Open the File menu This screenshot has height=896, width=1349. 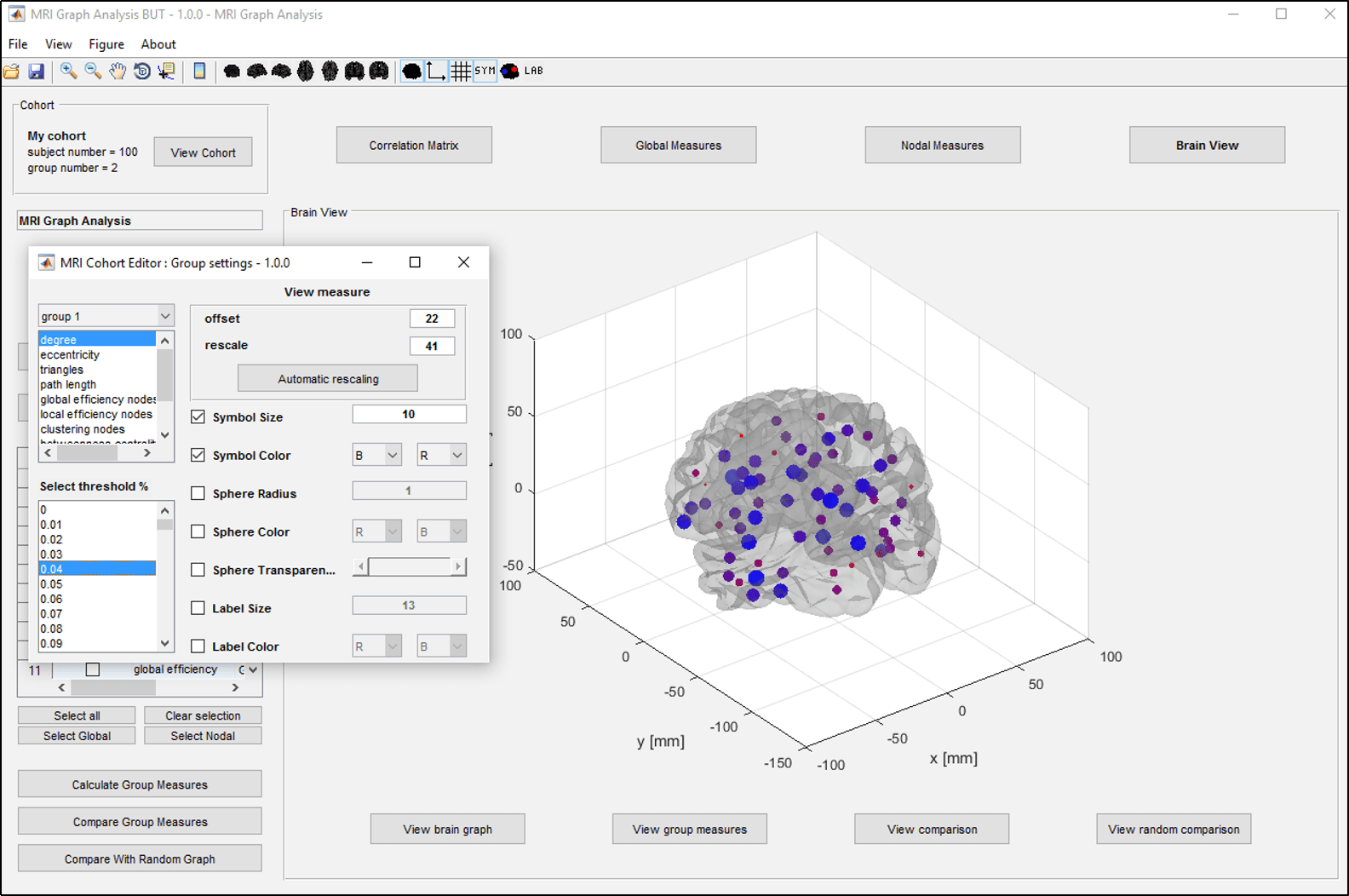coord(18,44)
